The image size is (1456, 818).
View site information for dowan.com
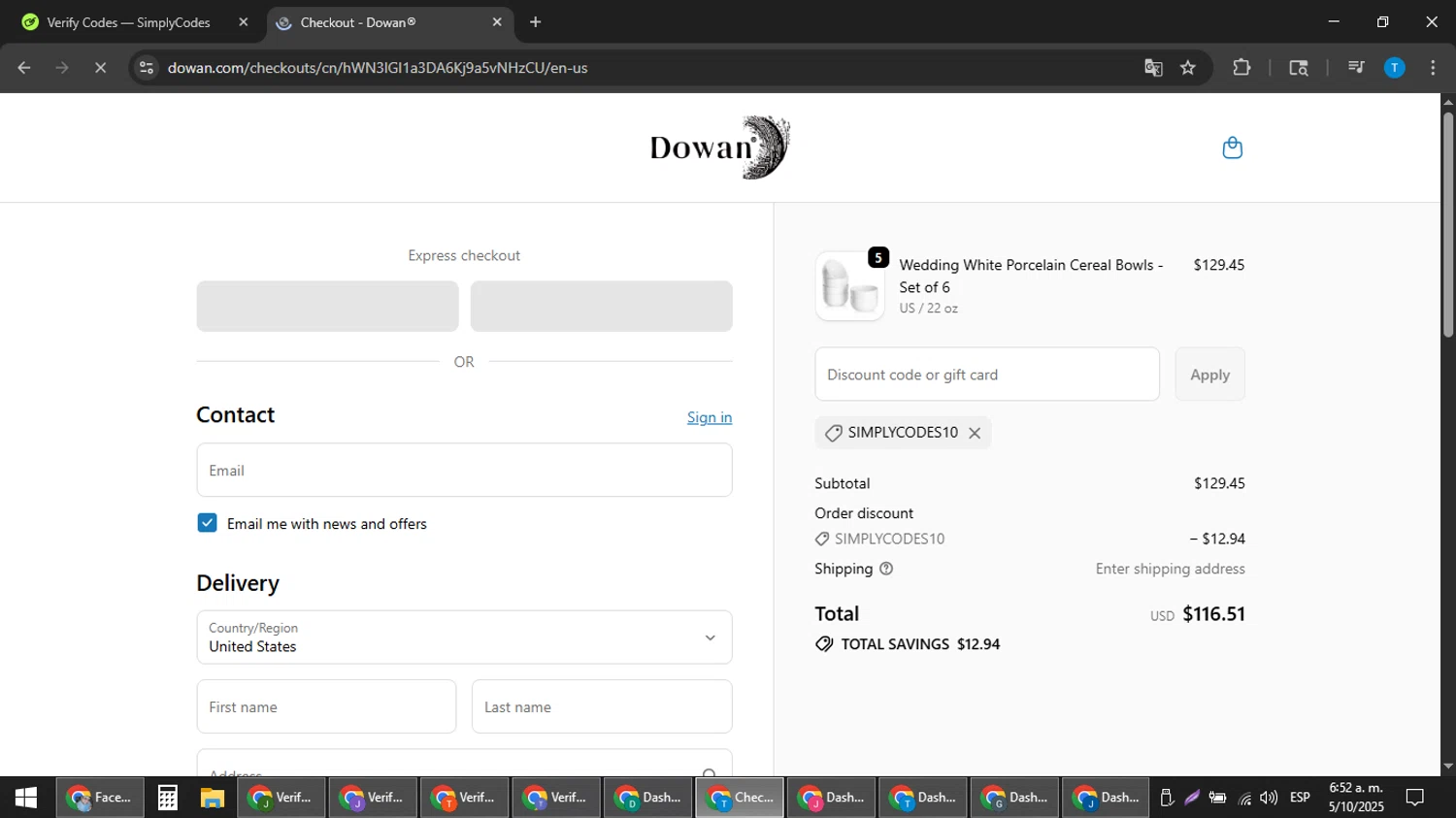tap(147, 68)
